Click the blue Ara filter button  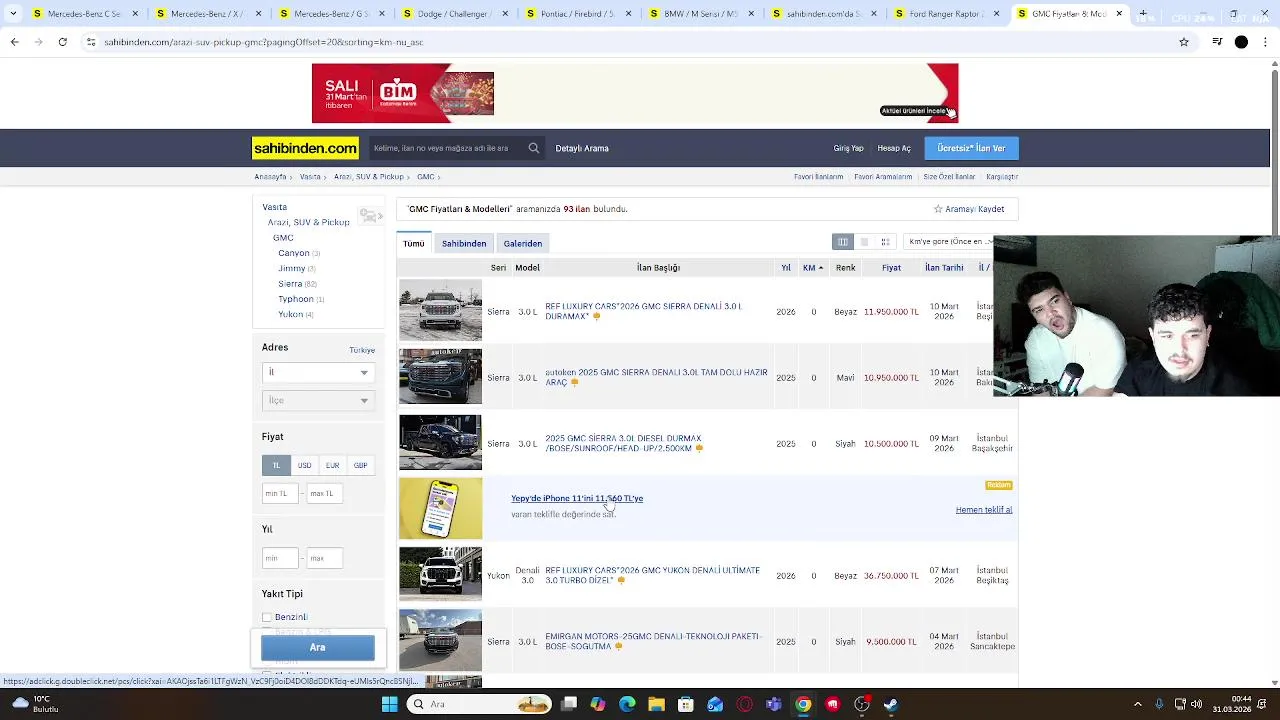pos(318,647)
